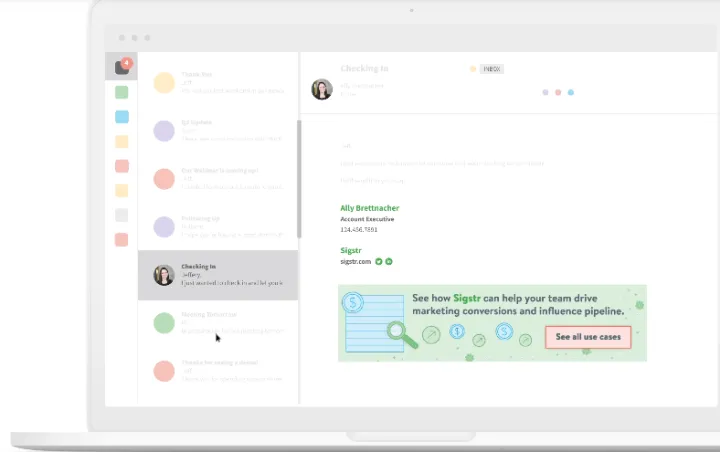The height and width of the screenshot is (452, 720).
Task: Click the Sigstr banner headline text
Action: (x=518, y=305)
